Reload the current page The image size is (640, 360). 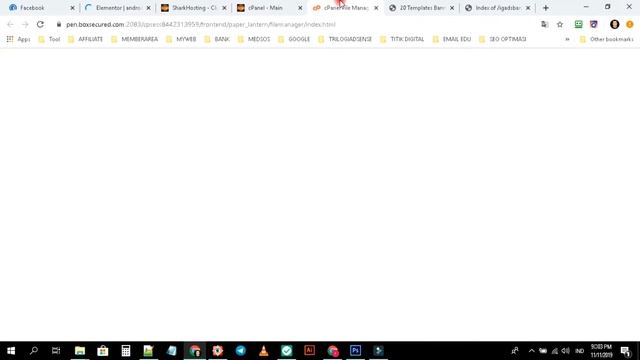[40, 24]
